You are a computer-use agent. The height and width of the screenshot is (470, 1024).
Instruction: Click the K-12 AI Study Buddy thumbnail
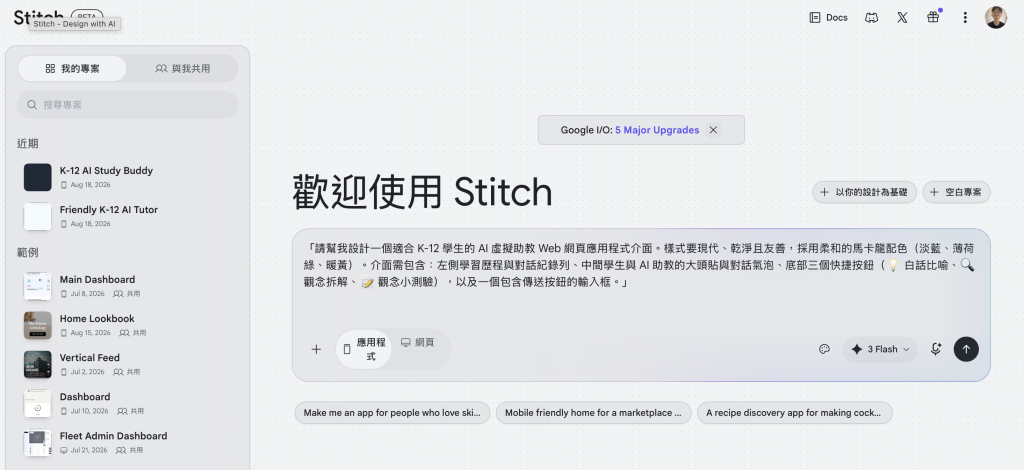coord(38,178)
